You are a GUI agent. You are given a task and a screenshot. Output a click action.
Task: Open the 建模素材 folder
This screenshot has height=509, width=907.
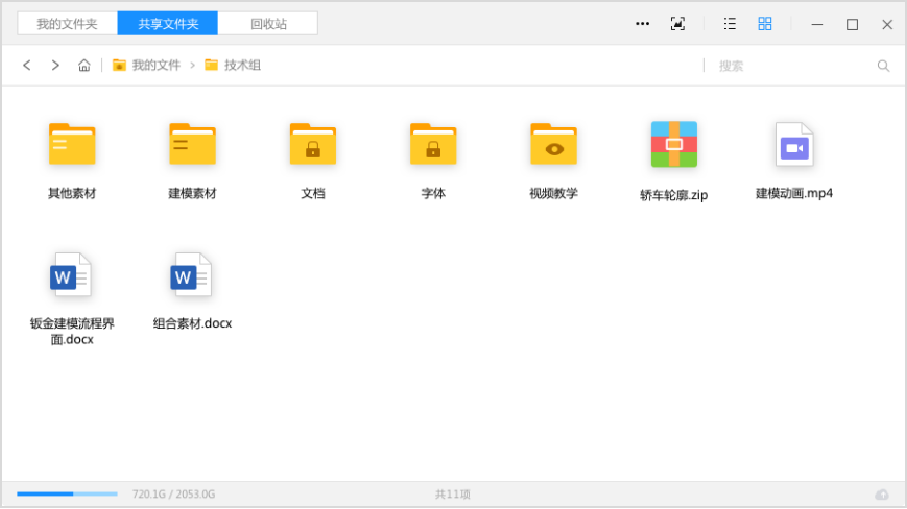(x=192, y=145)
